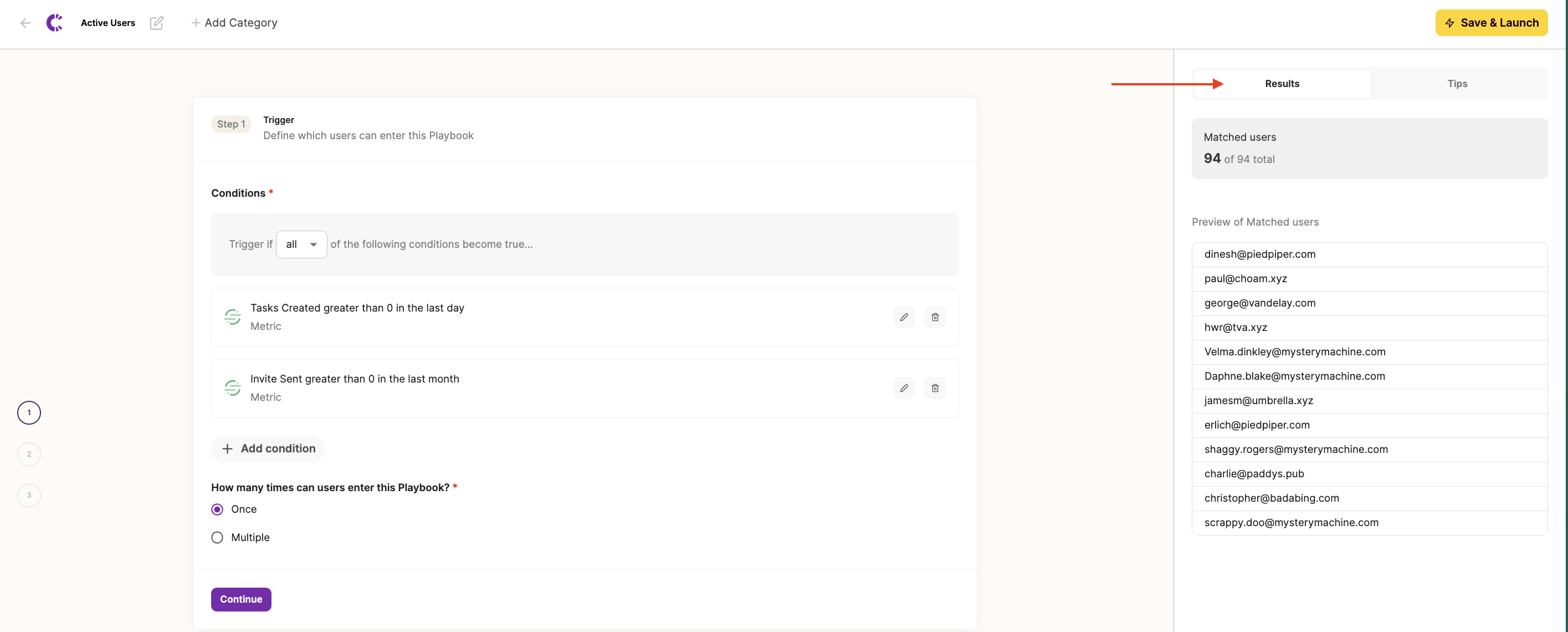
Task: Click Add Category link
Action: tap(234, 23)
